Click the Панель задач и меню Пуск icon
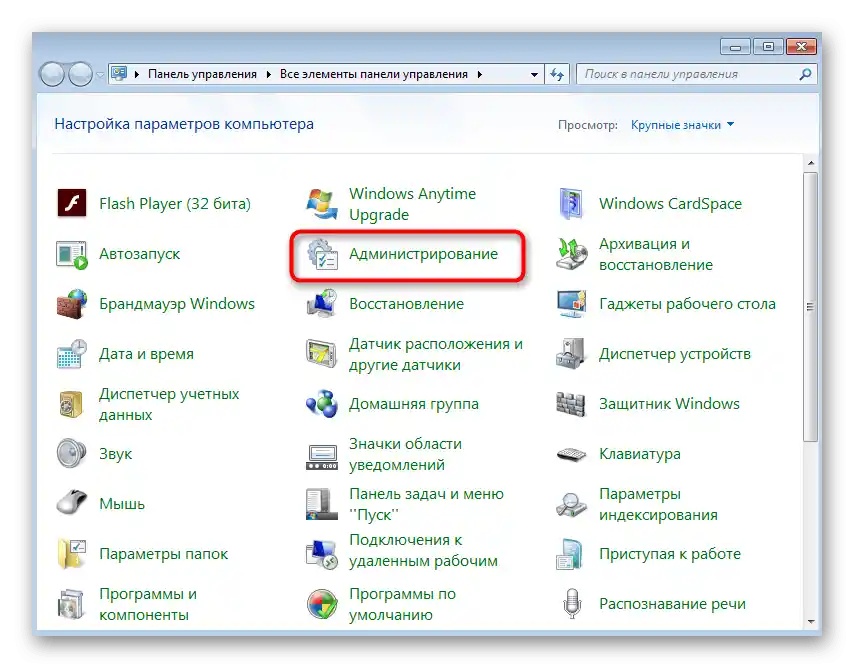Screen dimensions: 854x668 click(x=321, y=504)
